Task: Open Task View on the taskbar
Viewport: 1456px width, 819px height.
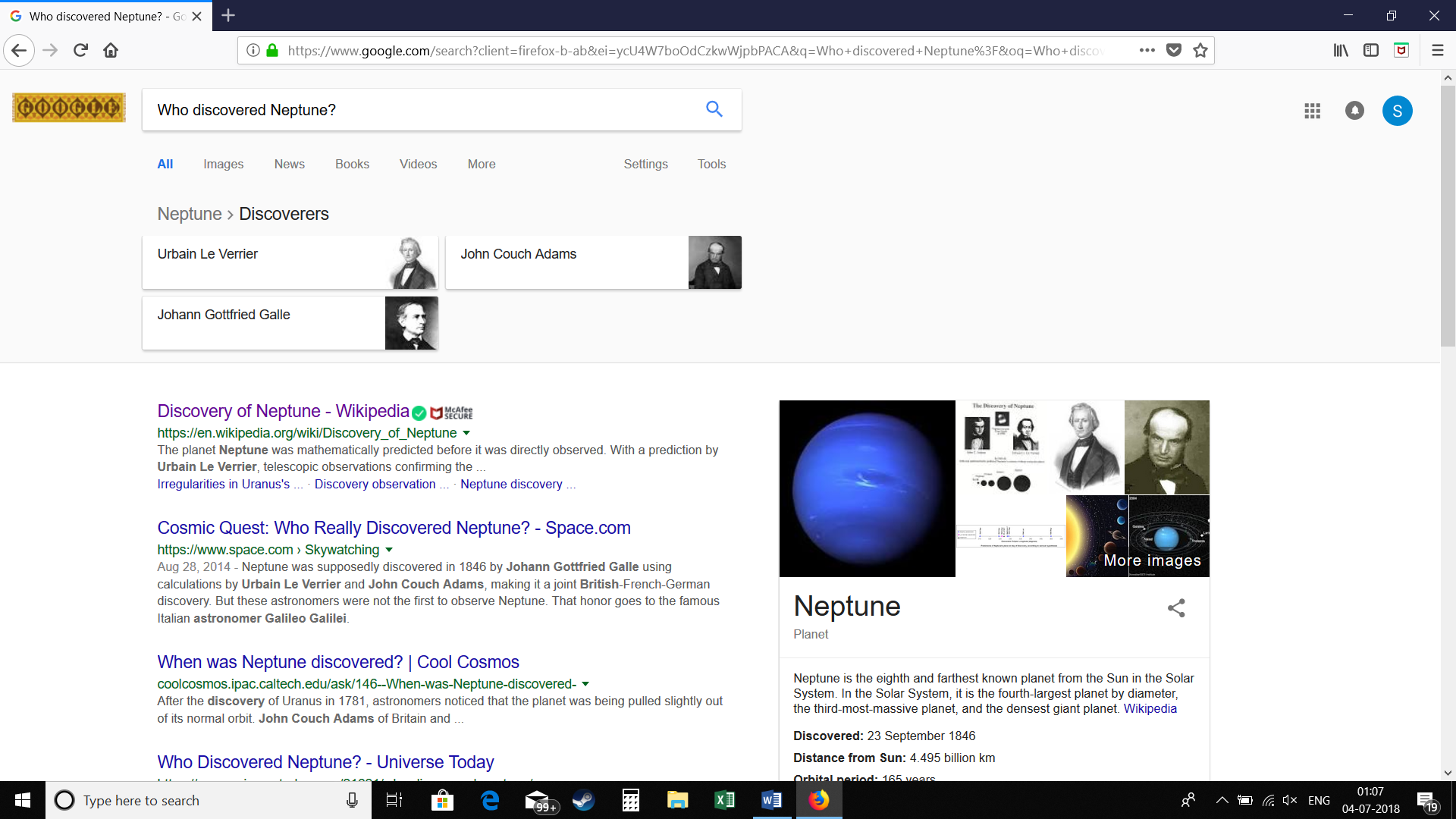Action: pyautogui.click(x=394, y=800)
